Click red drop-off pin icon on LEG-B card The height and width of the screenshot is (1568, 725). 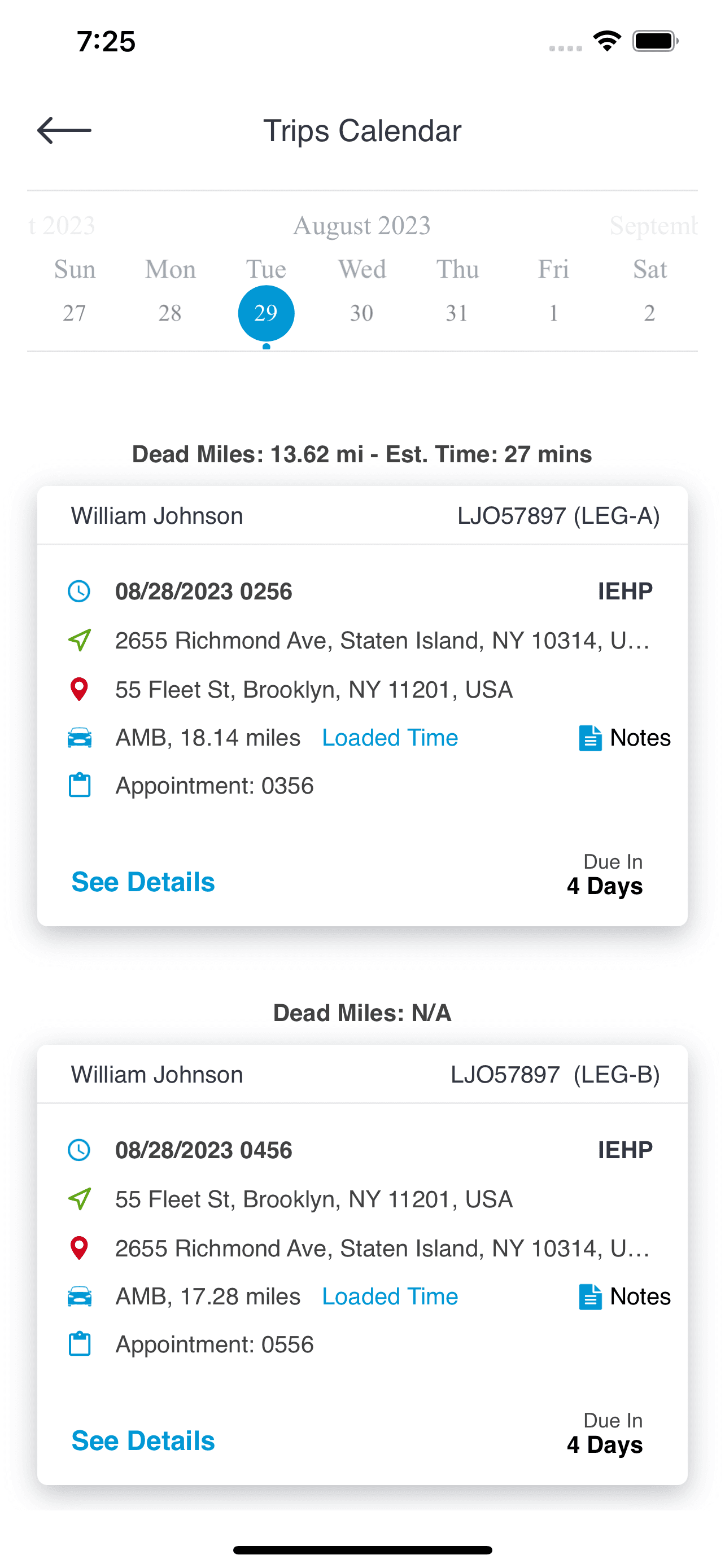click(x=79, y=1248)
